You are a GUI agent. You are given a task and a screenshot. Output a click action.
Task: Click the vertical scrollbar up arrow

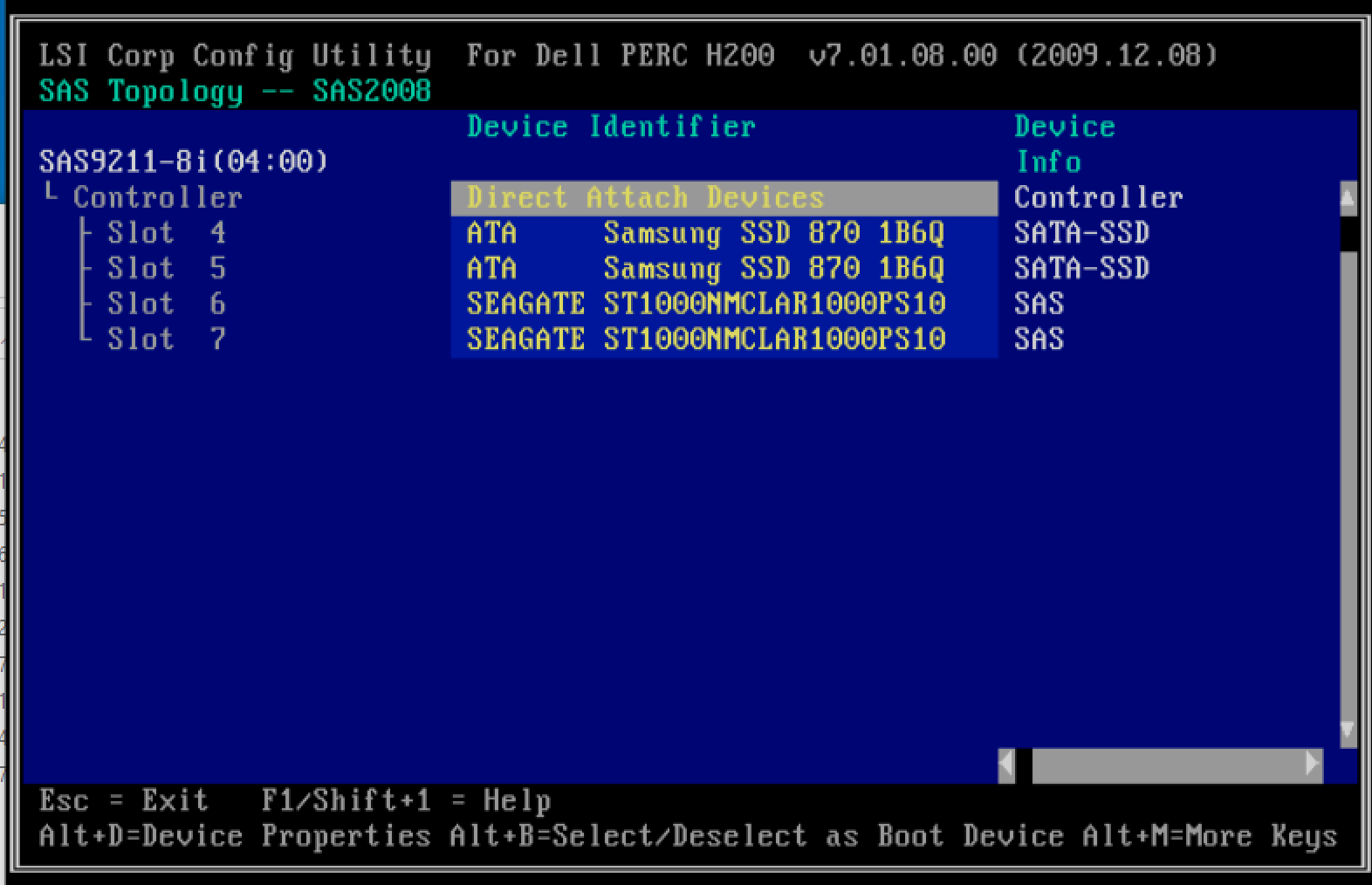click(1348, 198)
